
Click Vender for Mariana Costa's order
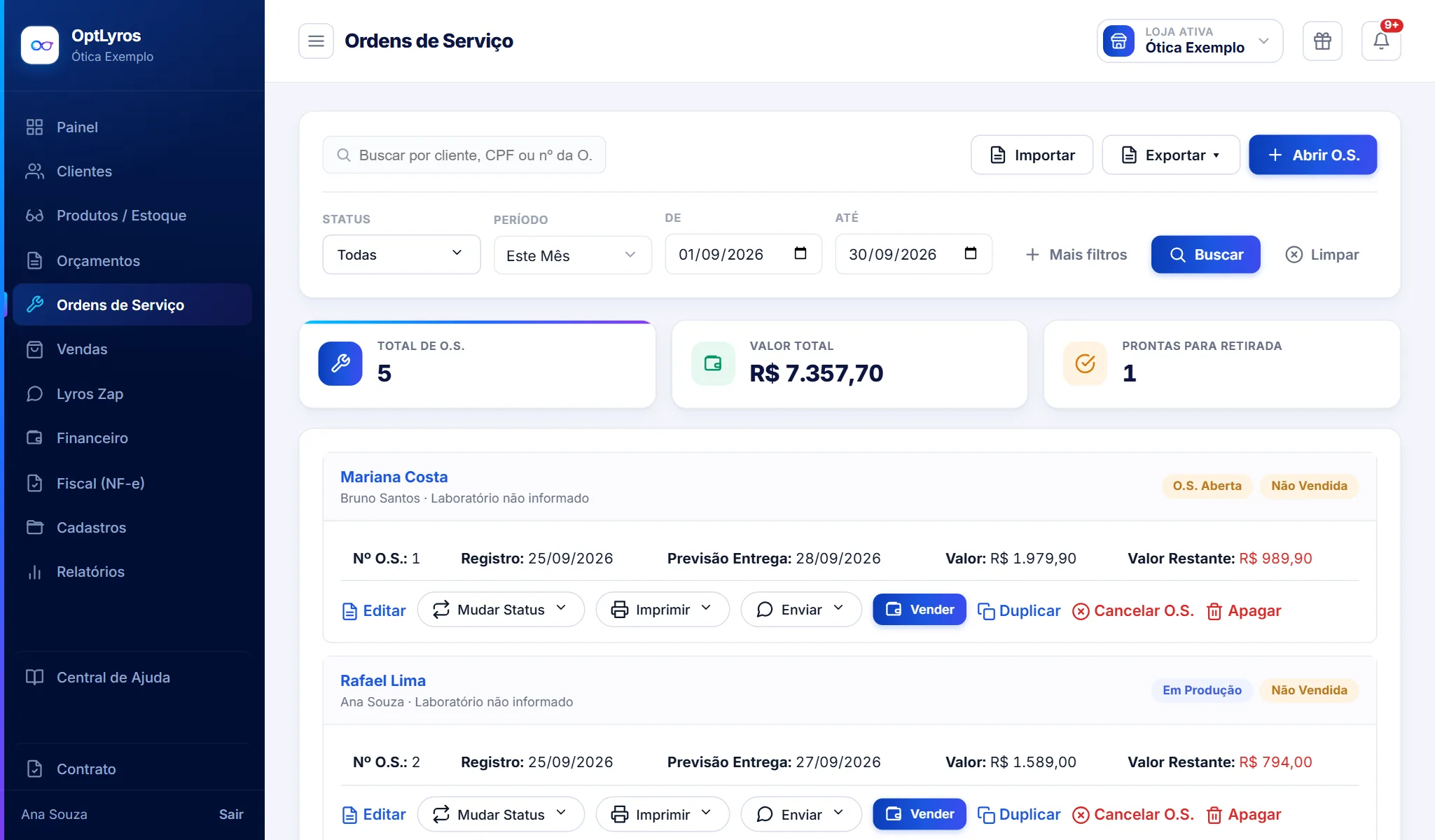[919, 609]
